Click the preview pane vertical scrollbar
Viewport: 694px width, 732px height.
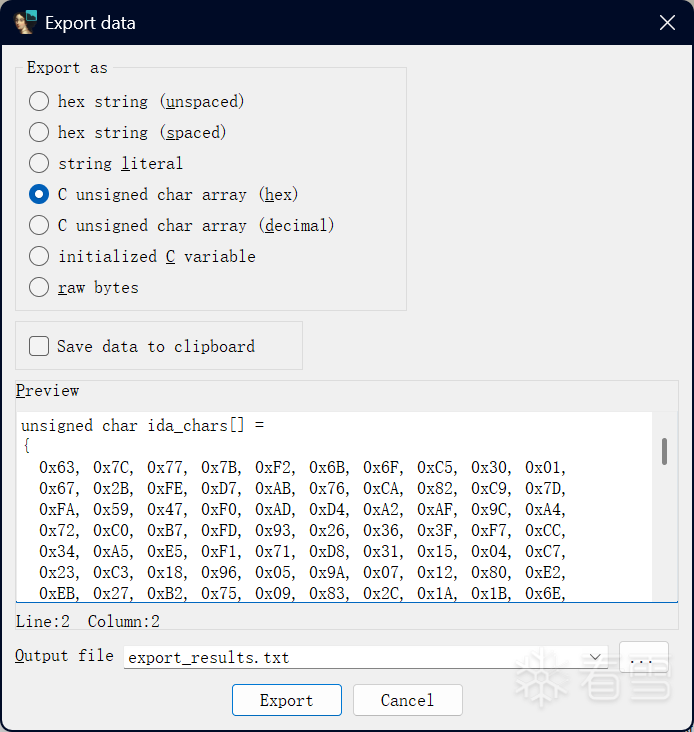pos(665,451)
